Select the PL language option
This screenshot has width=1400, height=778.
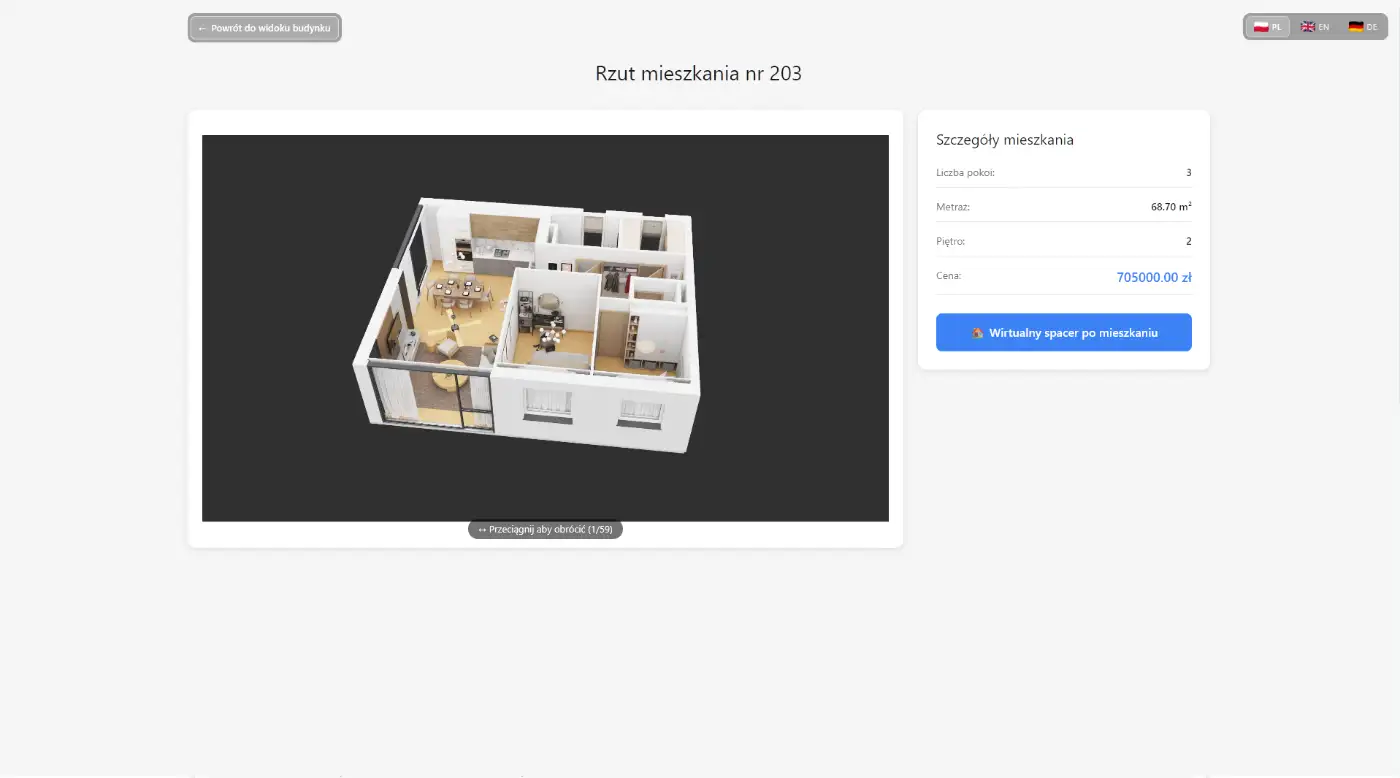(x=1268, y=27)
